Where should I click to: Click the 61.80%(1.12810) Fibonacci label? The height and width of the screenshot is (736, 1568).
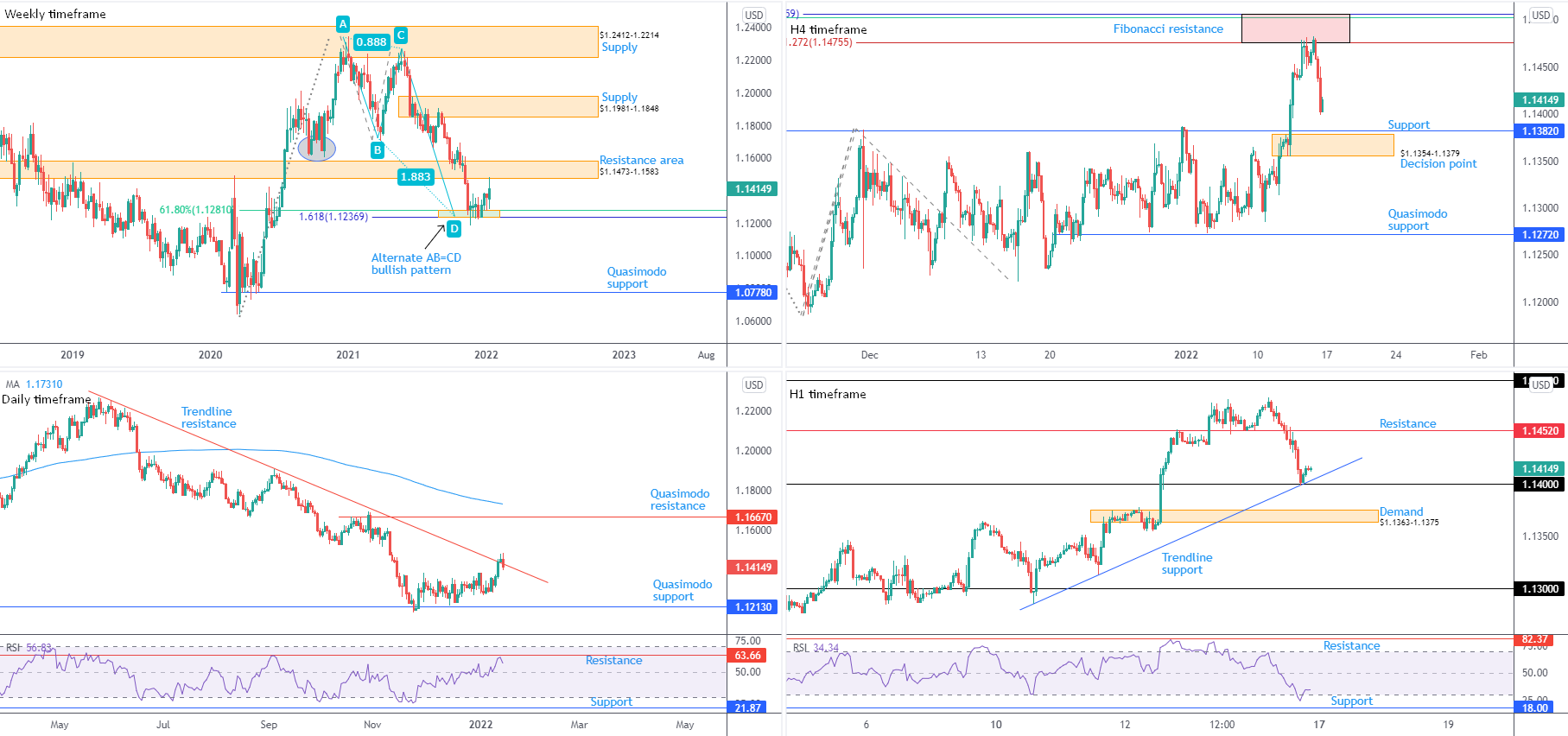[196, 210]
